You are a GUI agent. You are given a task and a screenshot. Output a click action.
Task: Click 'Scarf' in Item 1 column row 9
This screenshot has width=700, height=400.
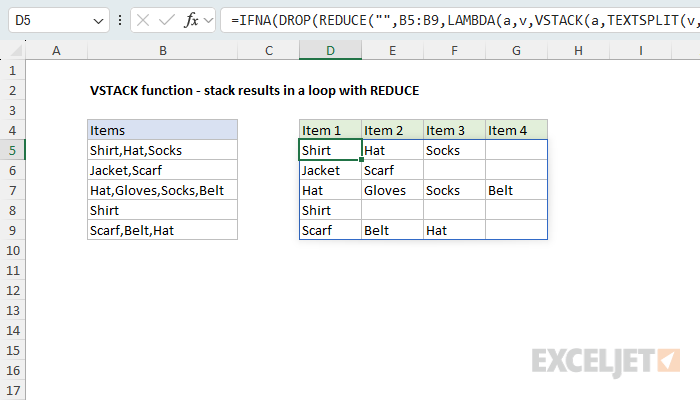[330, 230]
